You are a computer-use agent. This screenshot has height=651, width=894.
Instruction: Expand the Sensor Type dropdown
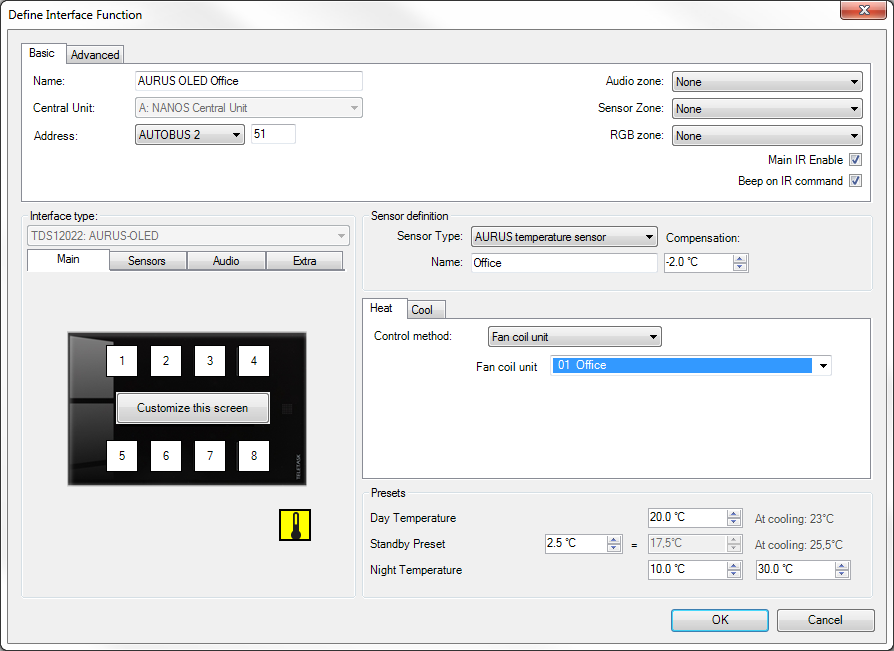click(564, 237)
